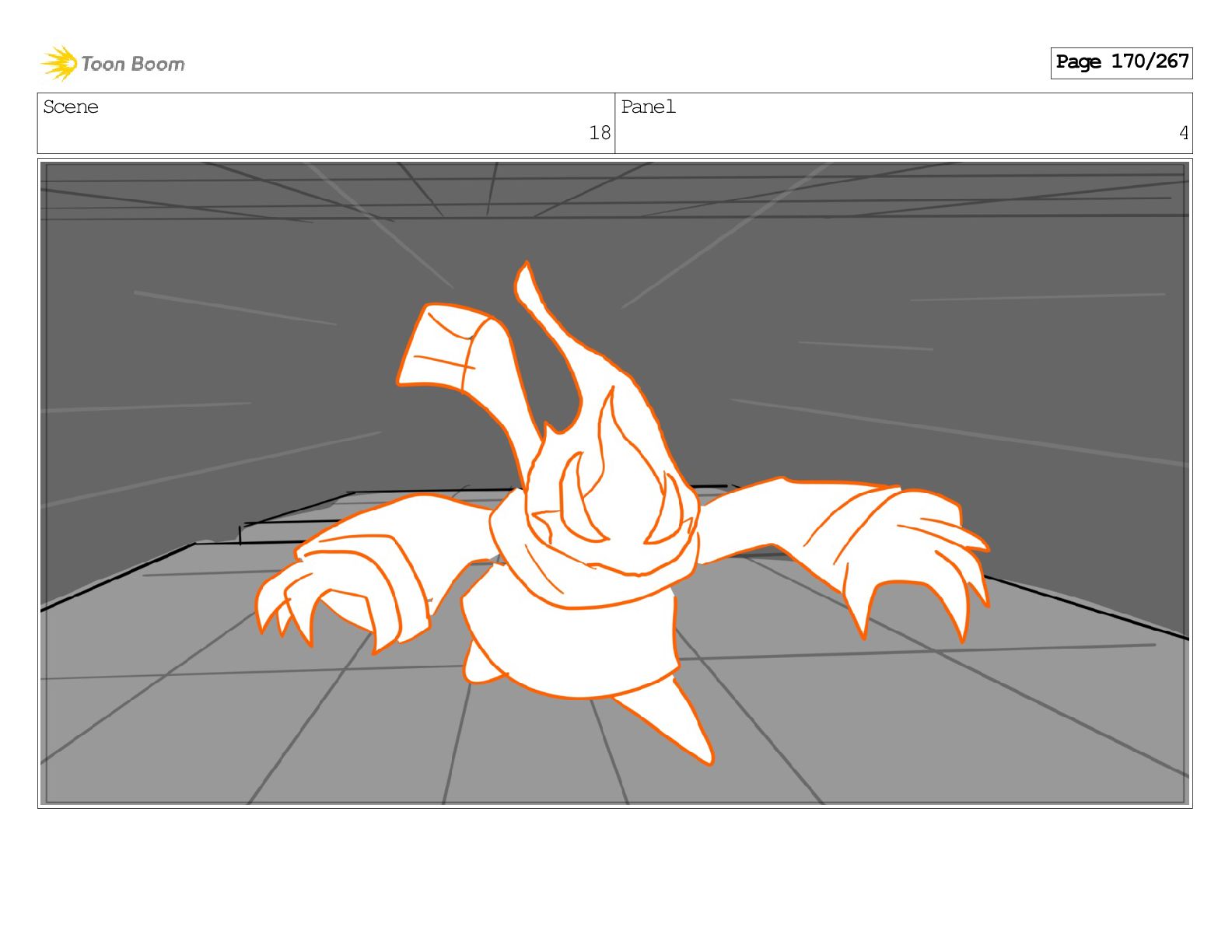Click the scene number 18
Image resolution: width=1232 pixels, height=952 pixels.
(x=600, y=133)
